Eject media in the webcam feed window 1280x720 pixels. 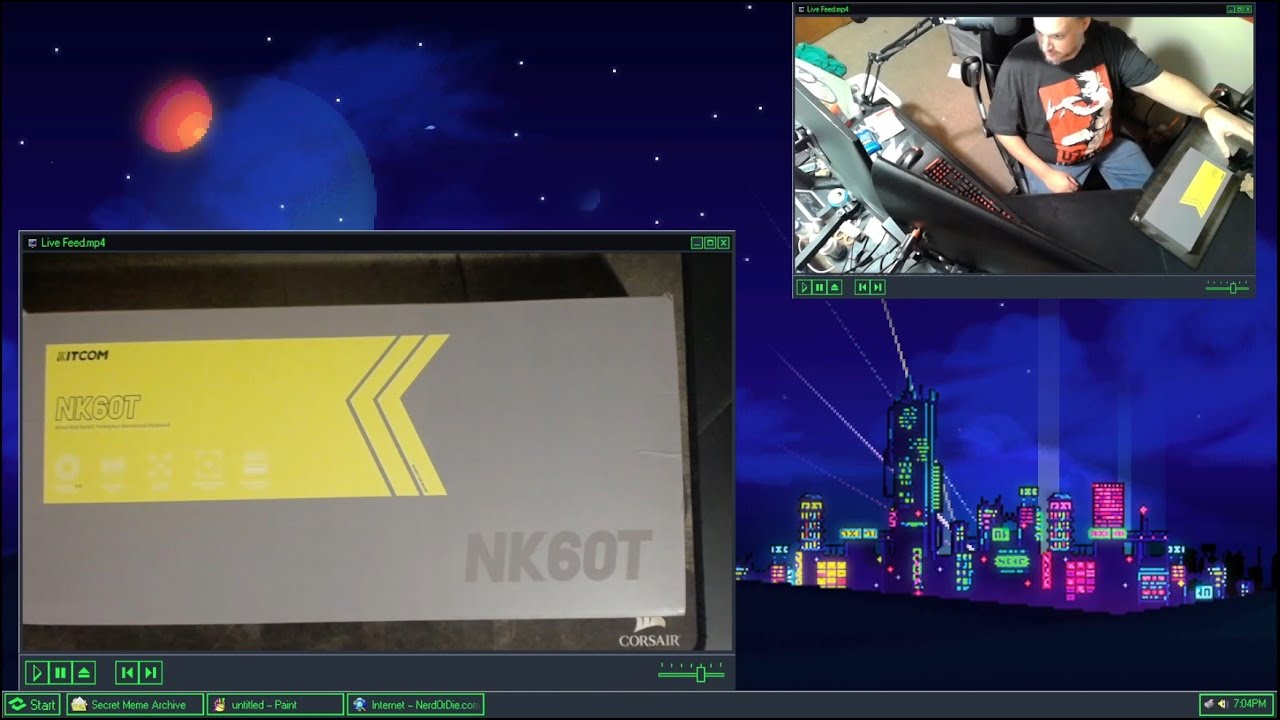(x=835, y=287)
